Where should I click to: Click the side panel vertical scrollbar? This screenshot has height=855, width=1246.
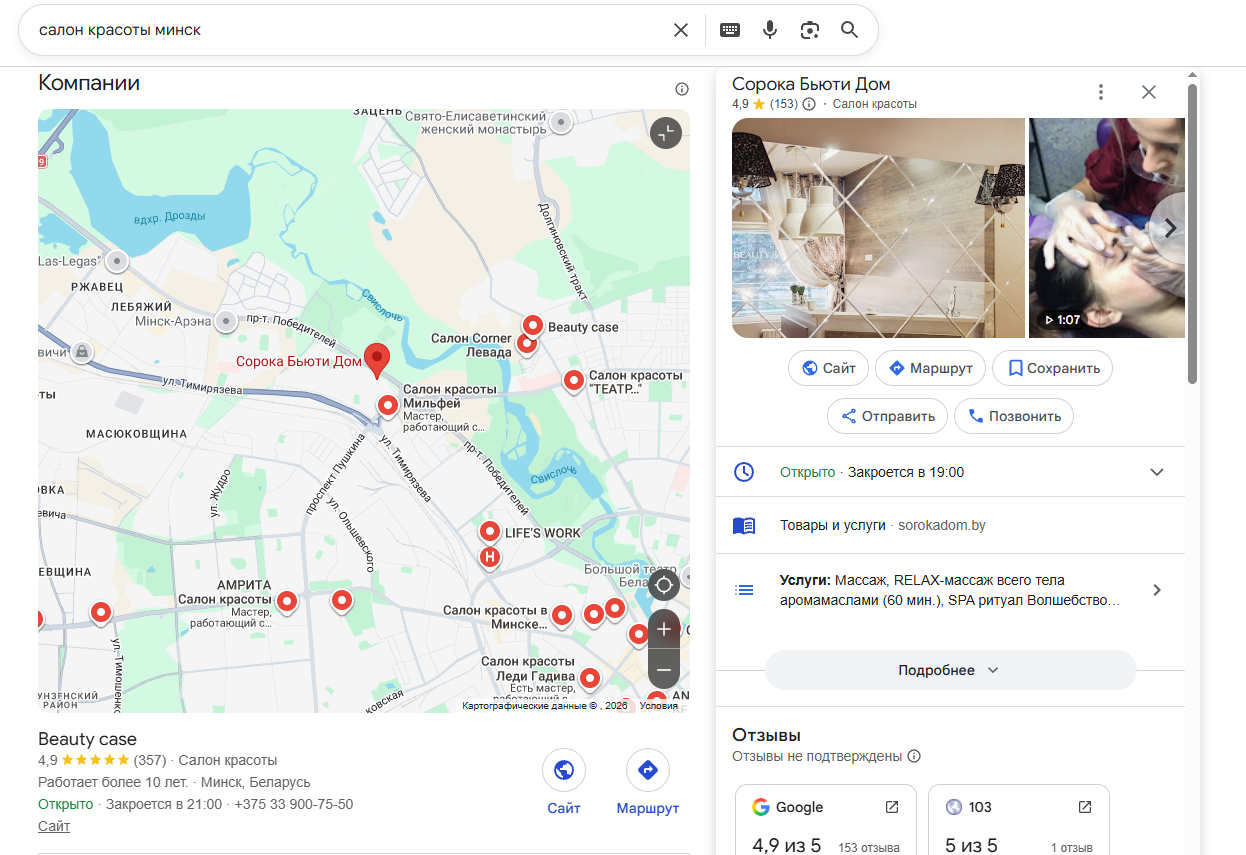pos(1192,235)
